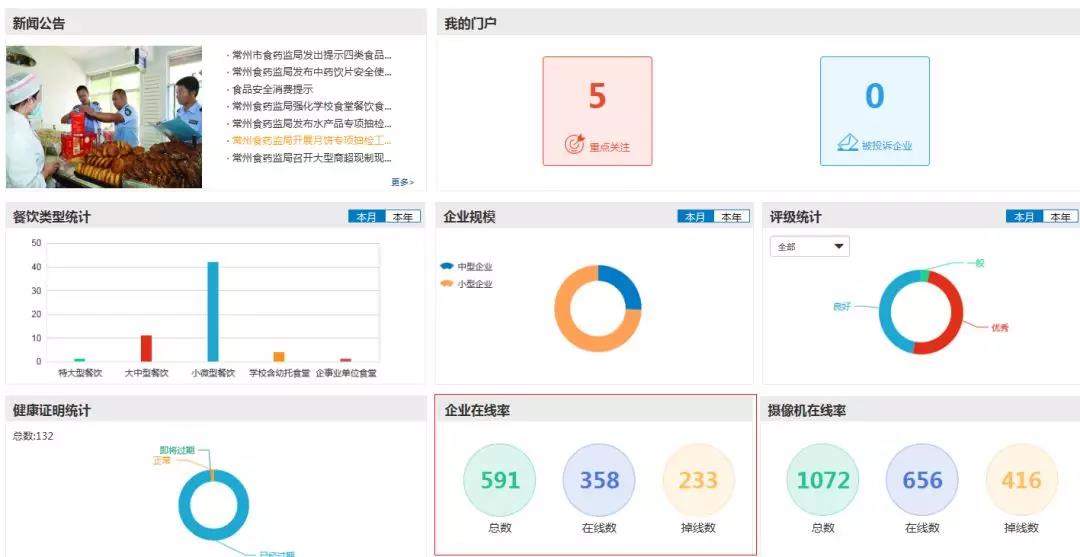This screenshot has width=1080, height=557.
Task: Click the 大中型餐饮 red bar
Action: coord(146,348)
